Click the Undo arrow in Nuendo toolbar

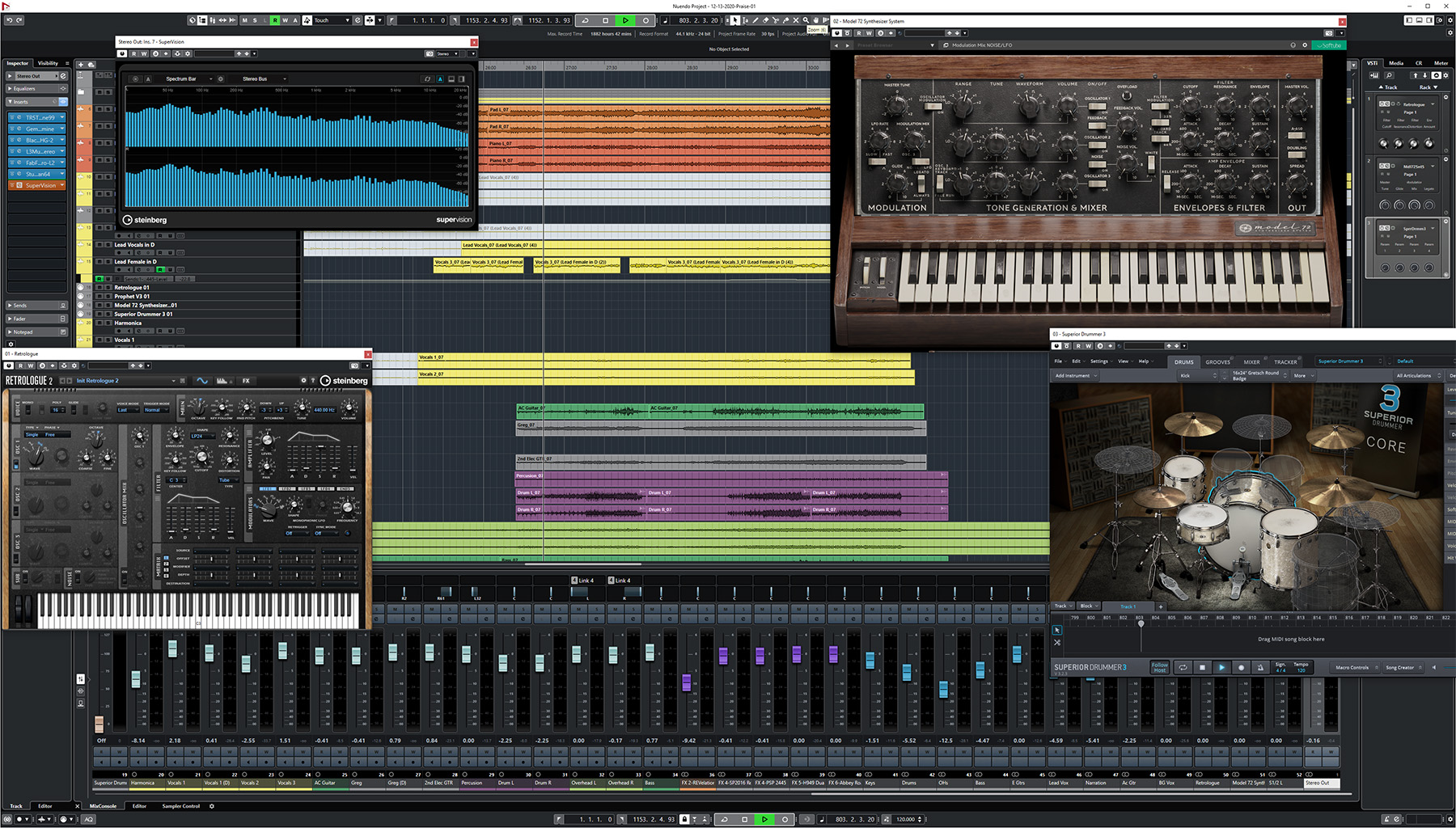pyautogui.click(x=9, y=20)
